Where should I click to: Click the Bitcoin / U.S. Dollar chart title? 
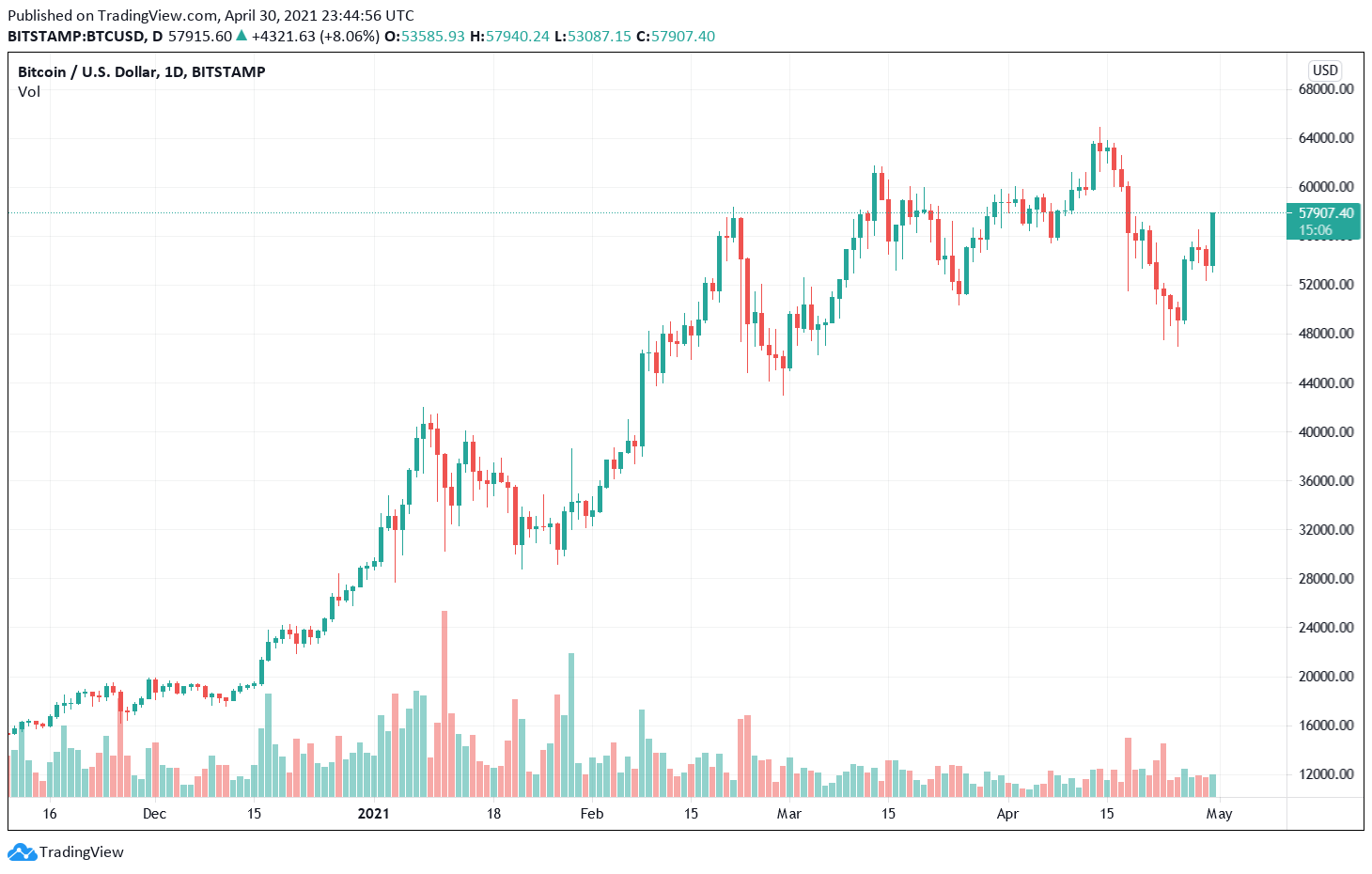[x=142, y=71]
